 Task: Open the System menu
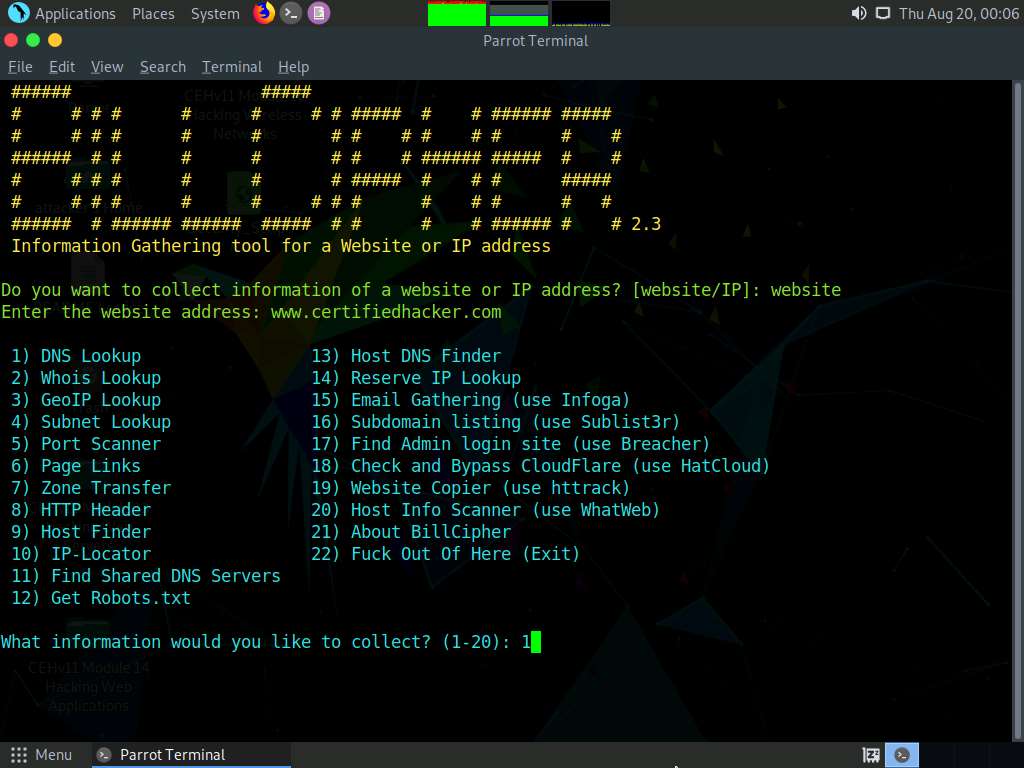tap(215, 14)
